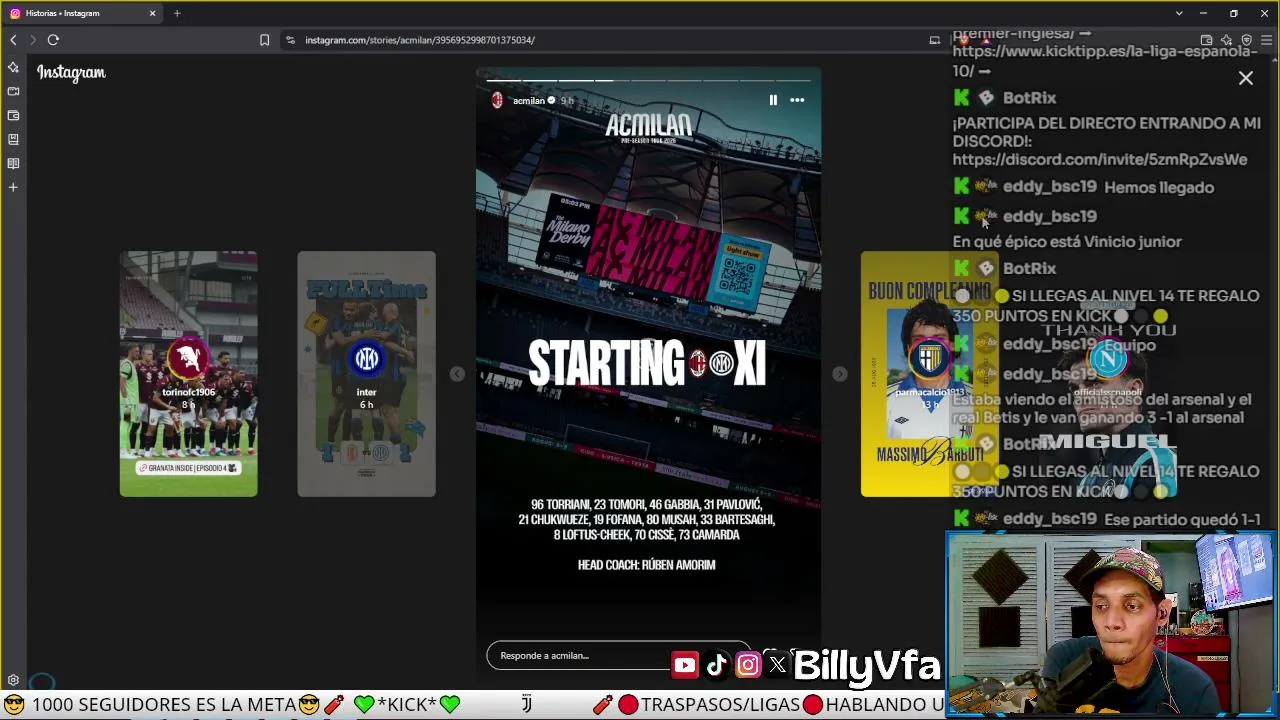Go forward in the browser
This screenshot has width=1280, height=720.
coord(32,40)
